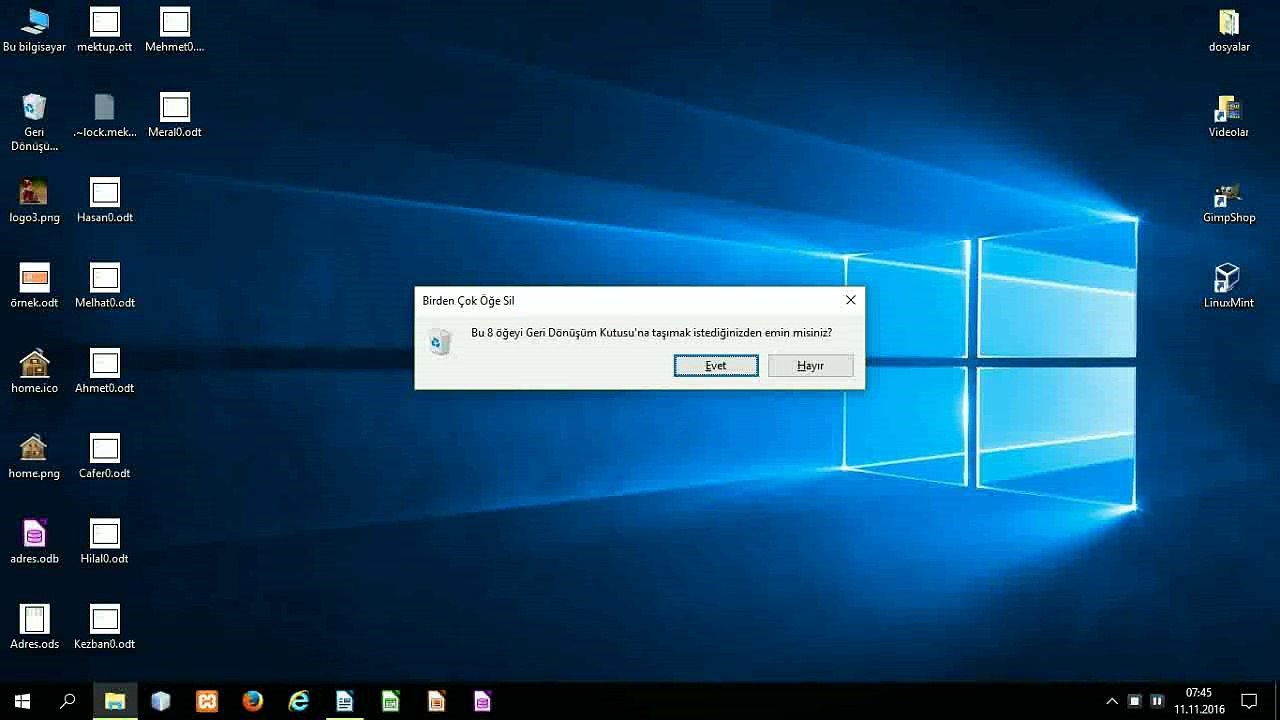Viewport: 1280px width, 720px height.
Task: Launch LibreOffice Base from the taskbar
Action: coord(483,701)
